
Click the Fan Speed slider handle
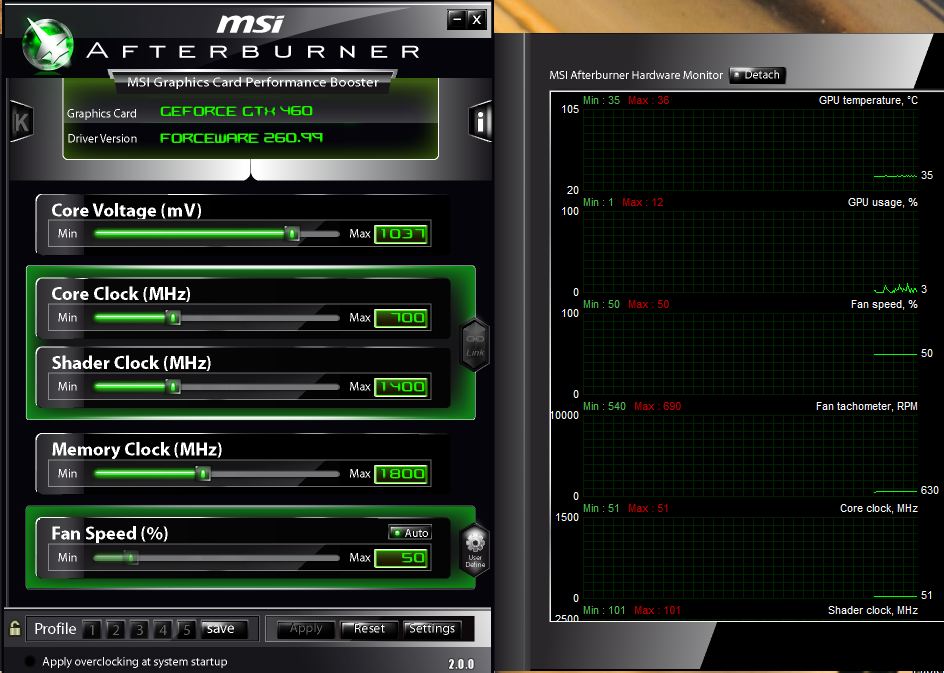(x=131, y=557)
